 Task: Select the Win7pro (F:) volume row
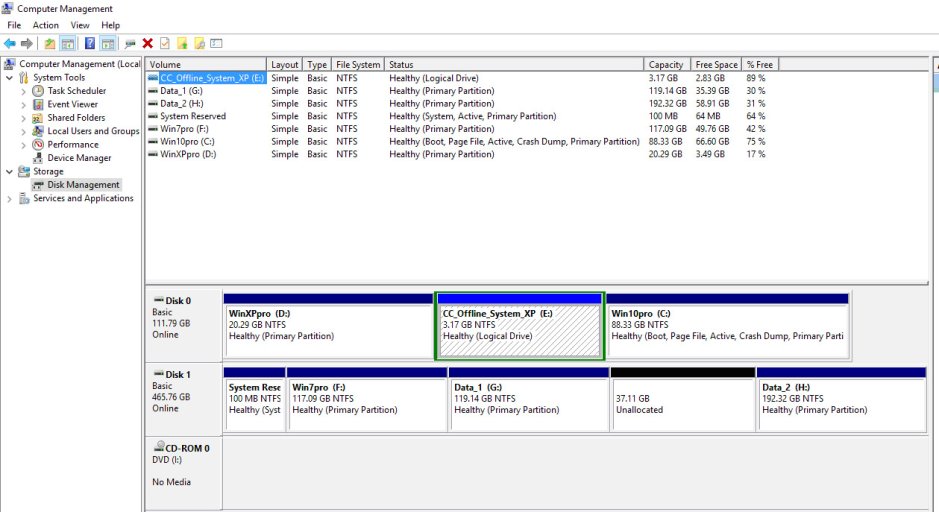point(461,129)
